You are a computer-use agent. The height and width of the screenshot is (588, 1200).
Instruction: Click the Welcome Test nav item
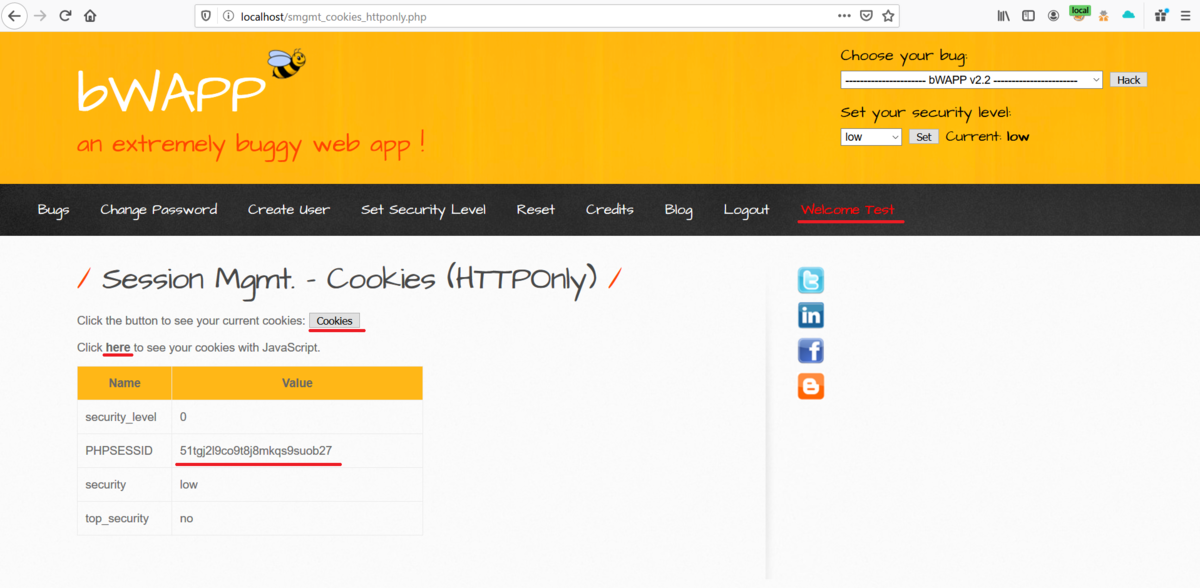pos(848,210)
